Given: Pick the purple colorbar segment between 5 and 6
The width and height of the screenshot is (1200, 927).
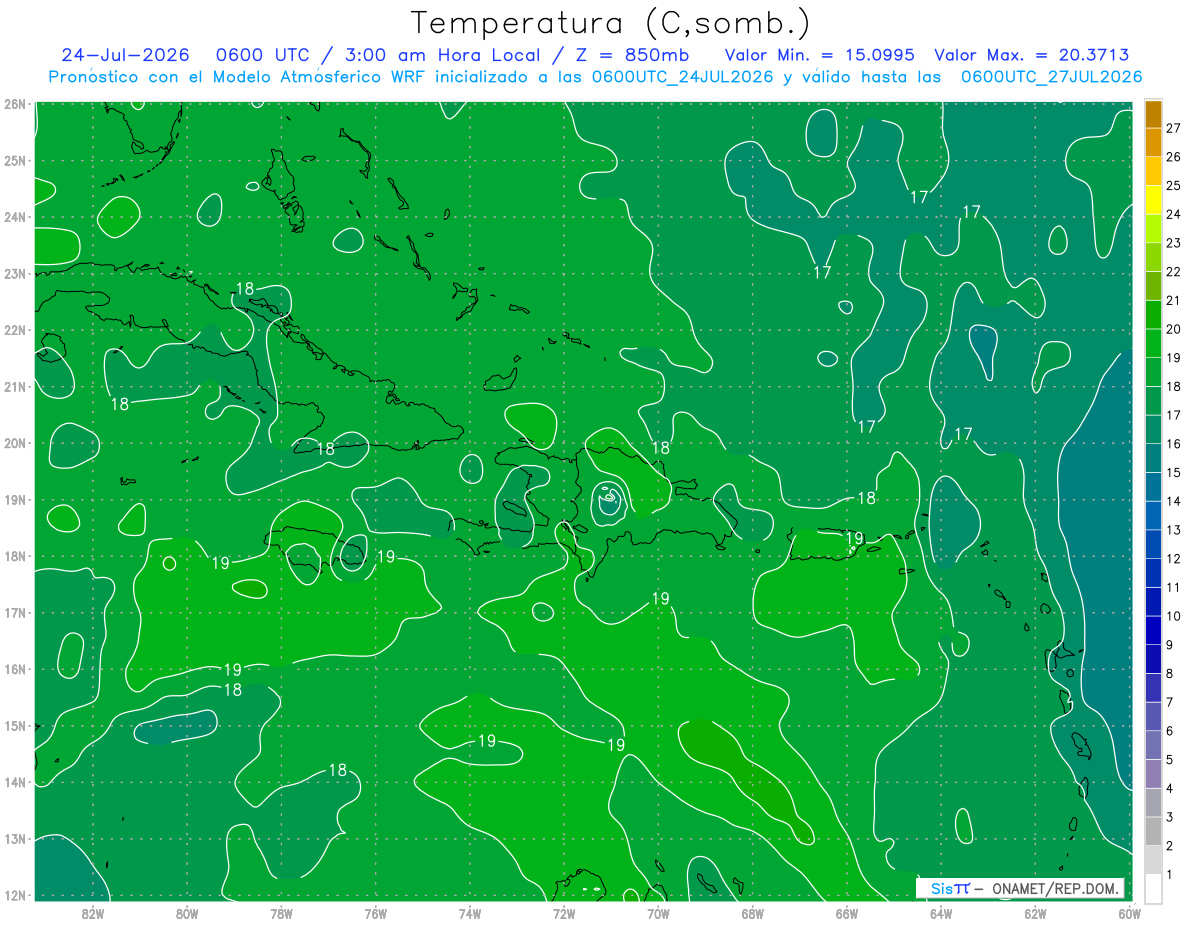Looking at the screenshot, I should point(1153,745).
